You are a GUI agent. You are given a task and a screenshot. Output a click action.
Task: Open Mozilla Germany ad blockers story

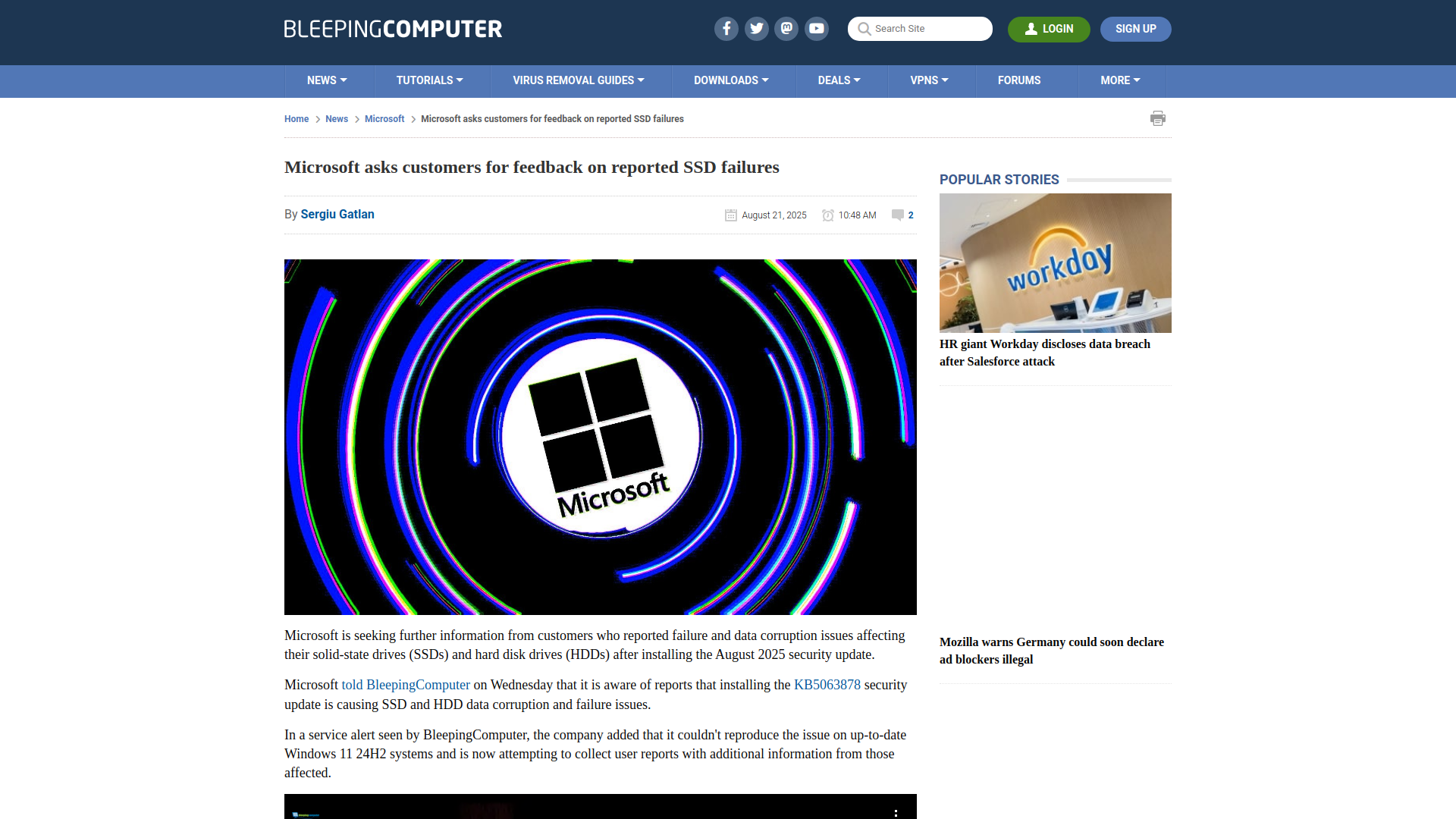[1052, 651]
